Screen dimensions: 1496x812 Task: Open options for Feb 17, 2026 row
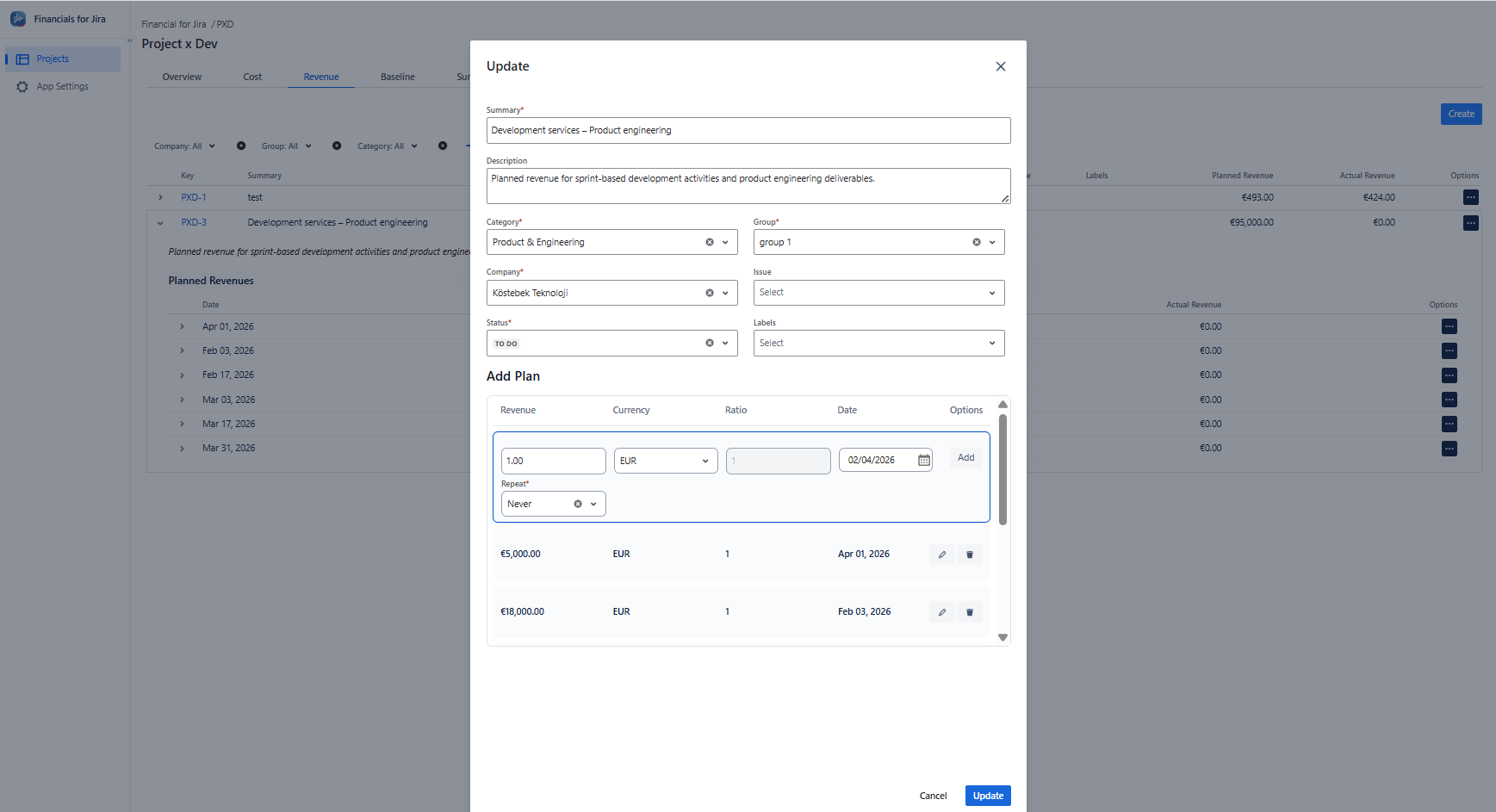(x=1449, y=375)
